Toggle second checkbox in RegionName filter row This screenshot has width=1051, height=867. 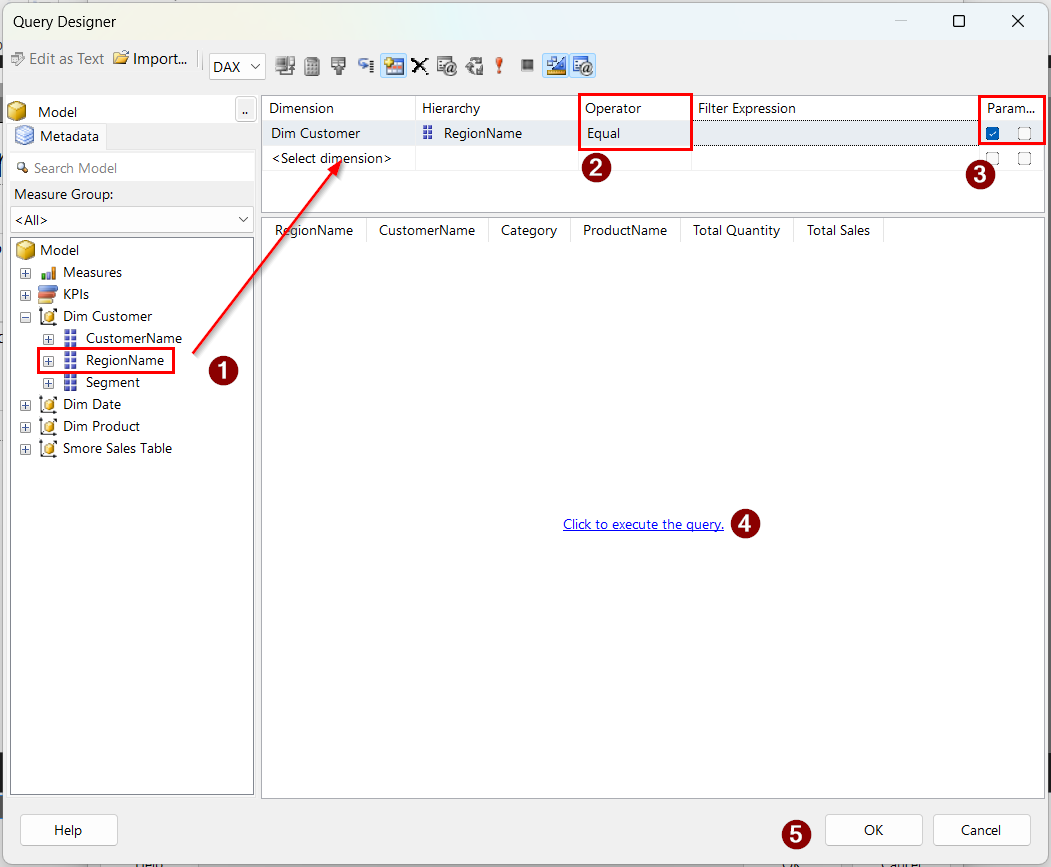tap(1024, 133)
